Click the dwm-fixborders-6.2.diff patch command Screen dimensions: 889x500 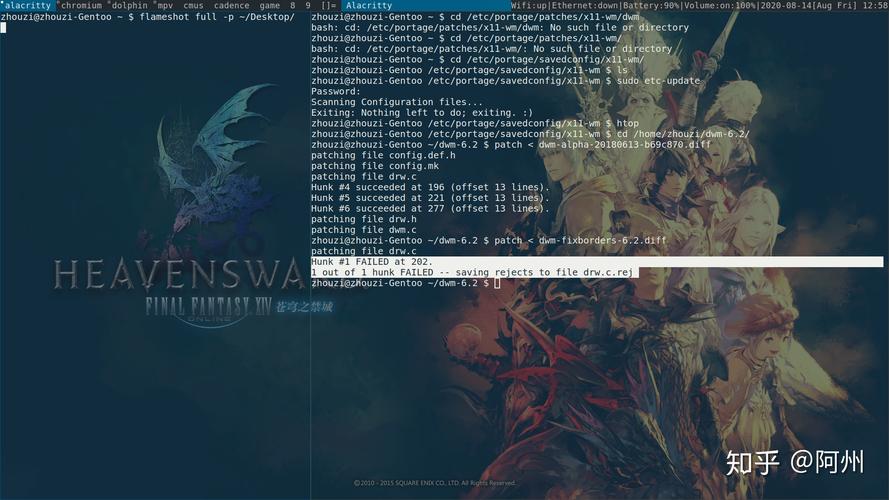pos(489,240)
